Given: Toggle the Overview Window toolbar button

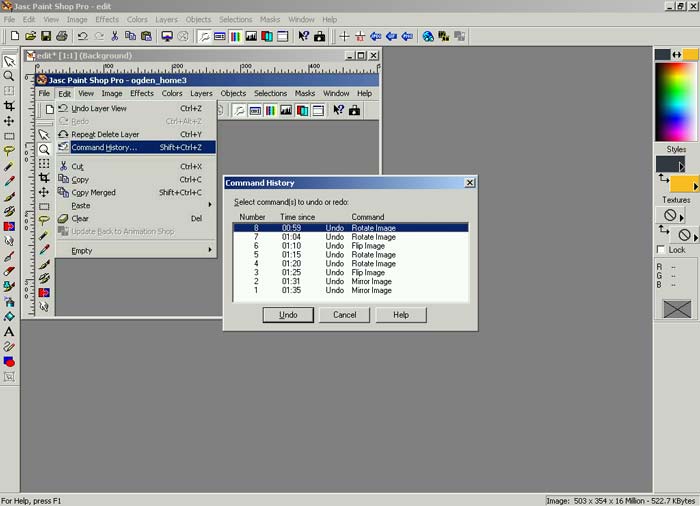Looking at the screenshot, I should [283, 36].
